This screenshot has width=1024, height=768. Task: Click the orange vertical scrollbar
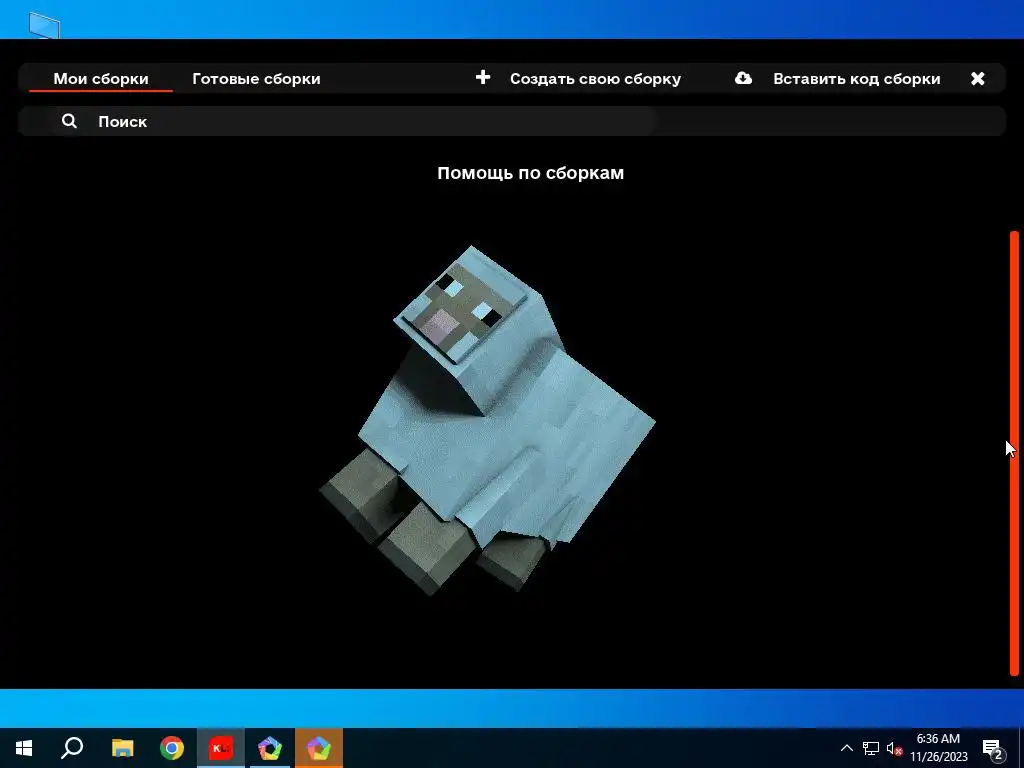[1014, 453]
